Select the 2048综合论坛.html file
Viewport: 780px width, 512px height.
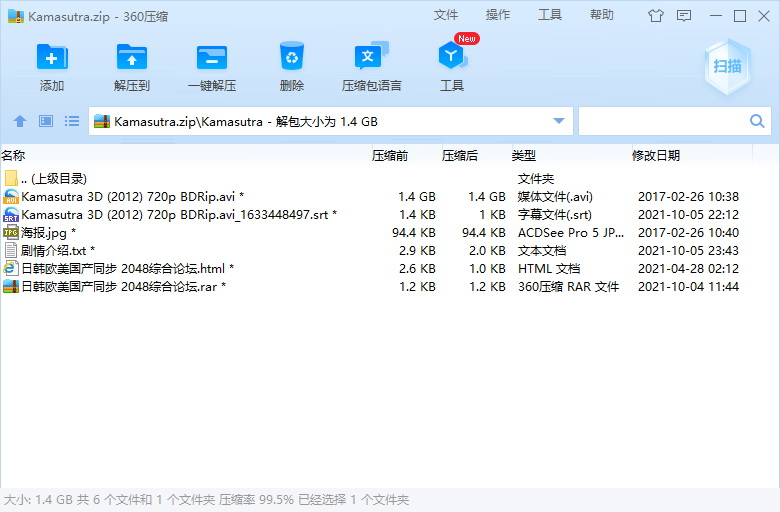pyautogui.click(x=378, y=268)
